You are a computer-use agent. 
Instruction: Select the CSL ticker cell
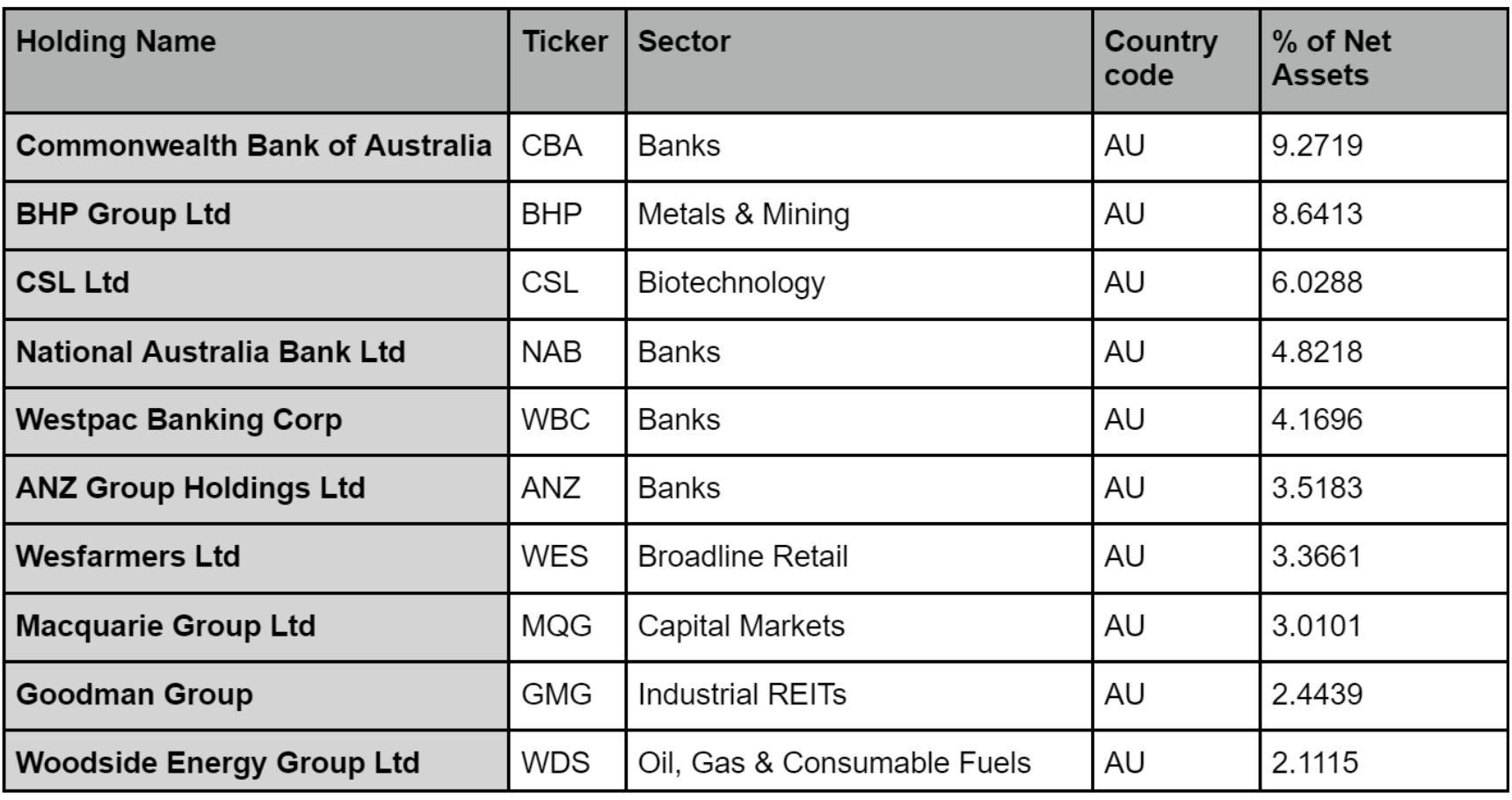coord(567,284)
